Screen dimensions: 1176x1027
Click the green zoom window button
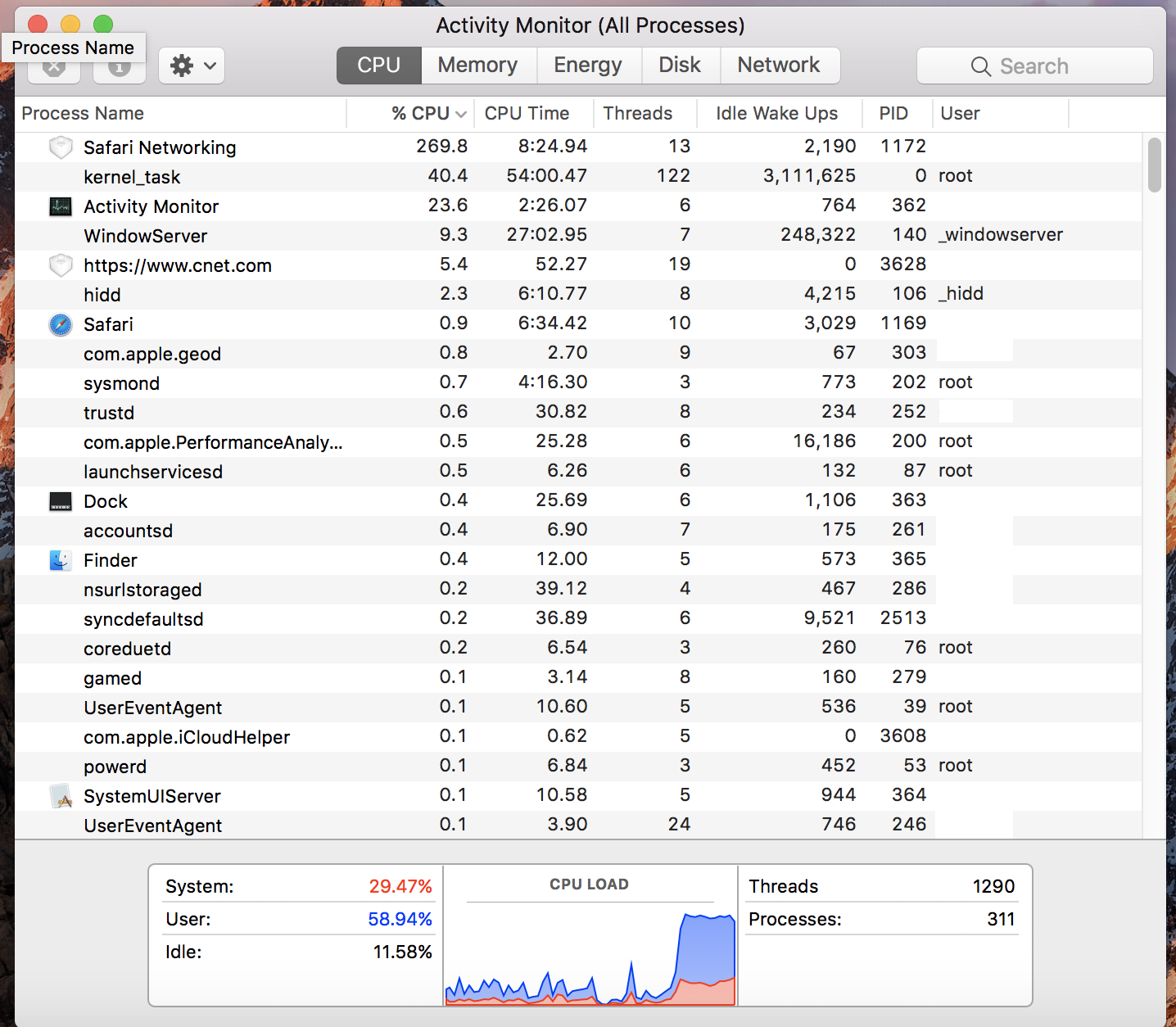(x=103, y=25)
